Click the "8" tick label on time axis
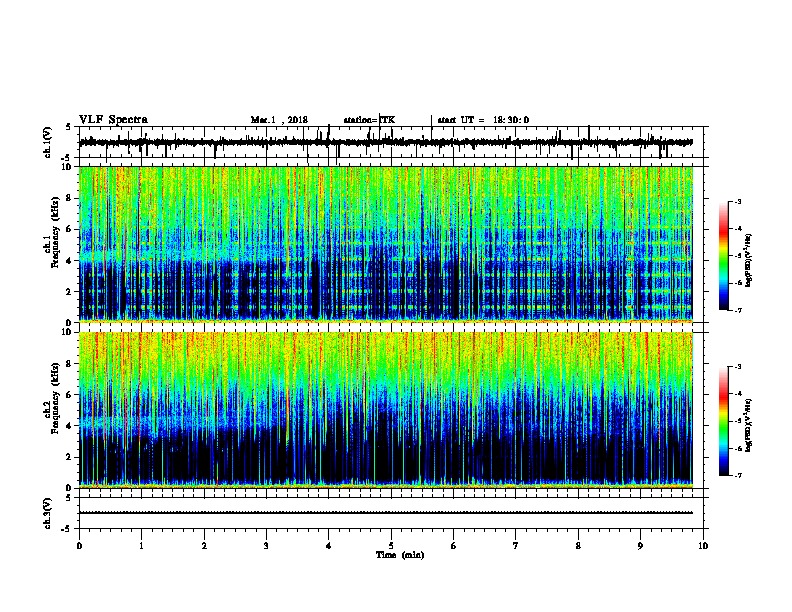 tap(578, 546)
